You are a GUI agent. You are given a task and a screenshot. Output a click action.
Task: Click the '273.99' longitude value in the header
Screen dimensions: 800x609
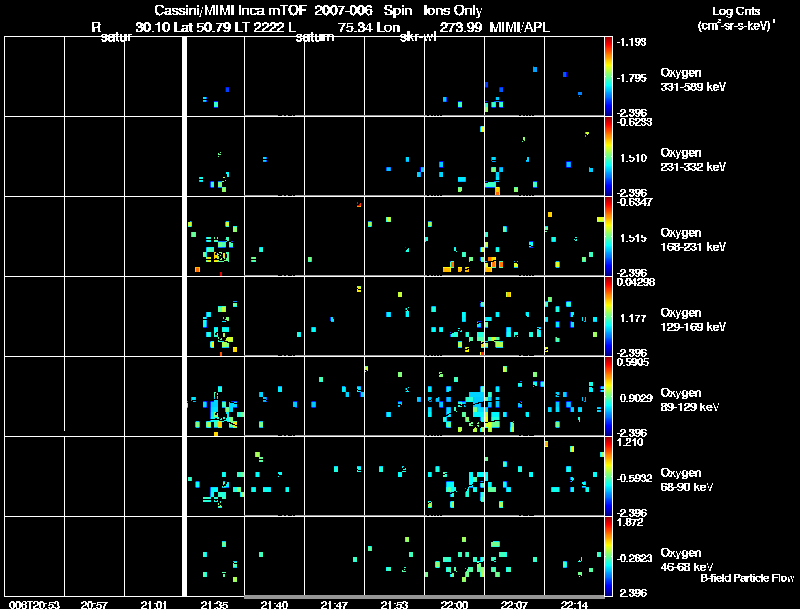point(460,27)
